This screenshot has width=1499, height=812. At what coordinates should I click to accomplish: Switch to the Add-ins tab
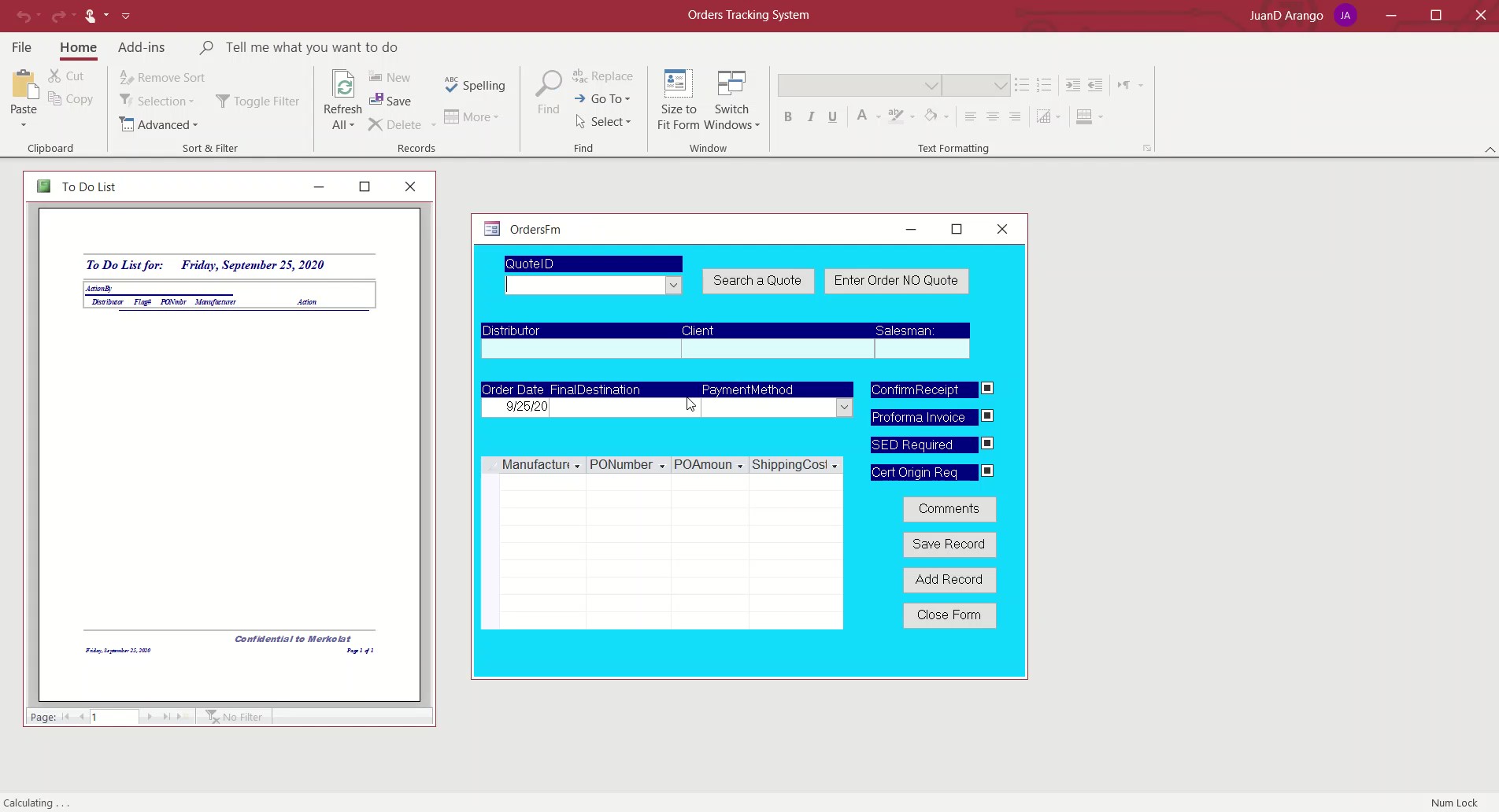pyautogui.click(x=142, y=47)
